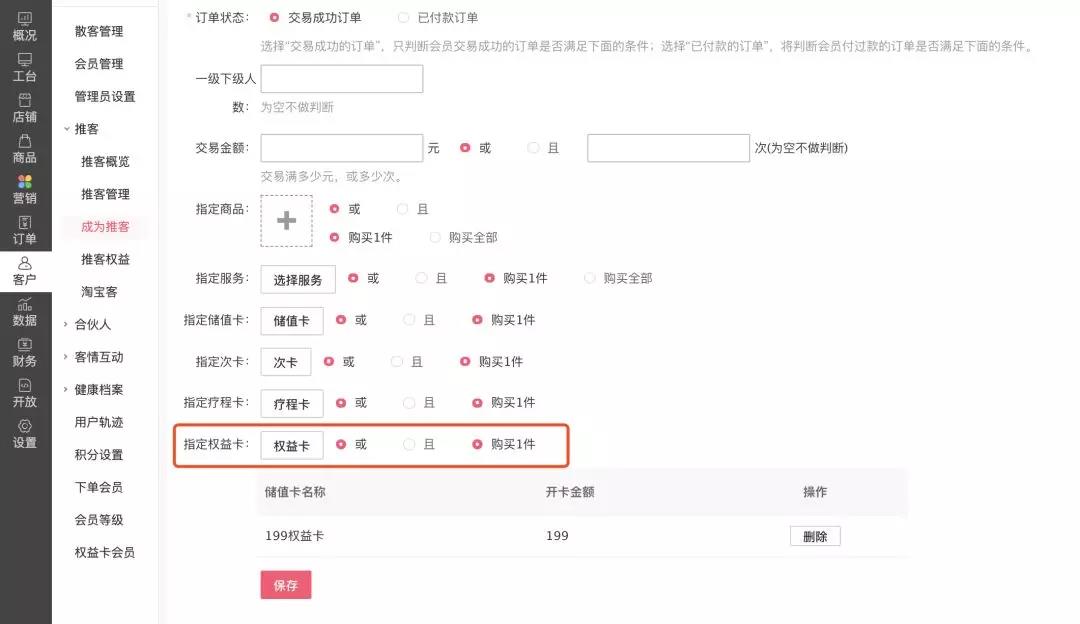Open 权益卡会员 in the sidebar
The image size is (1080, 624).
coord(105,552)
